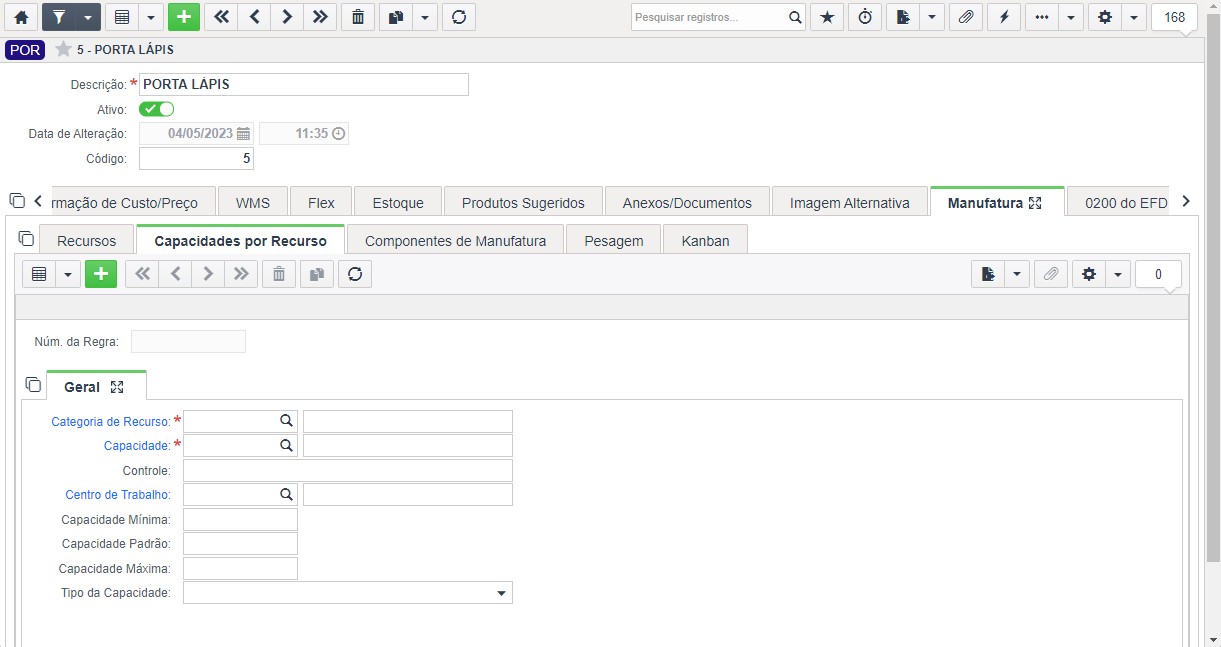Viewport: 1221px width, 647px height.
Task: Delete record with top trash icon
Action: 358,17
